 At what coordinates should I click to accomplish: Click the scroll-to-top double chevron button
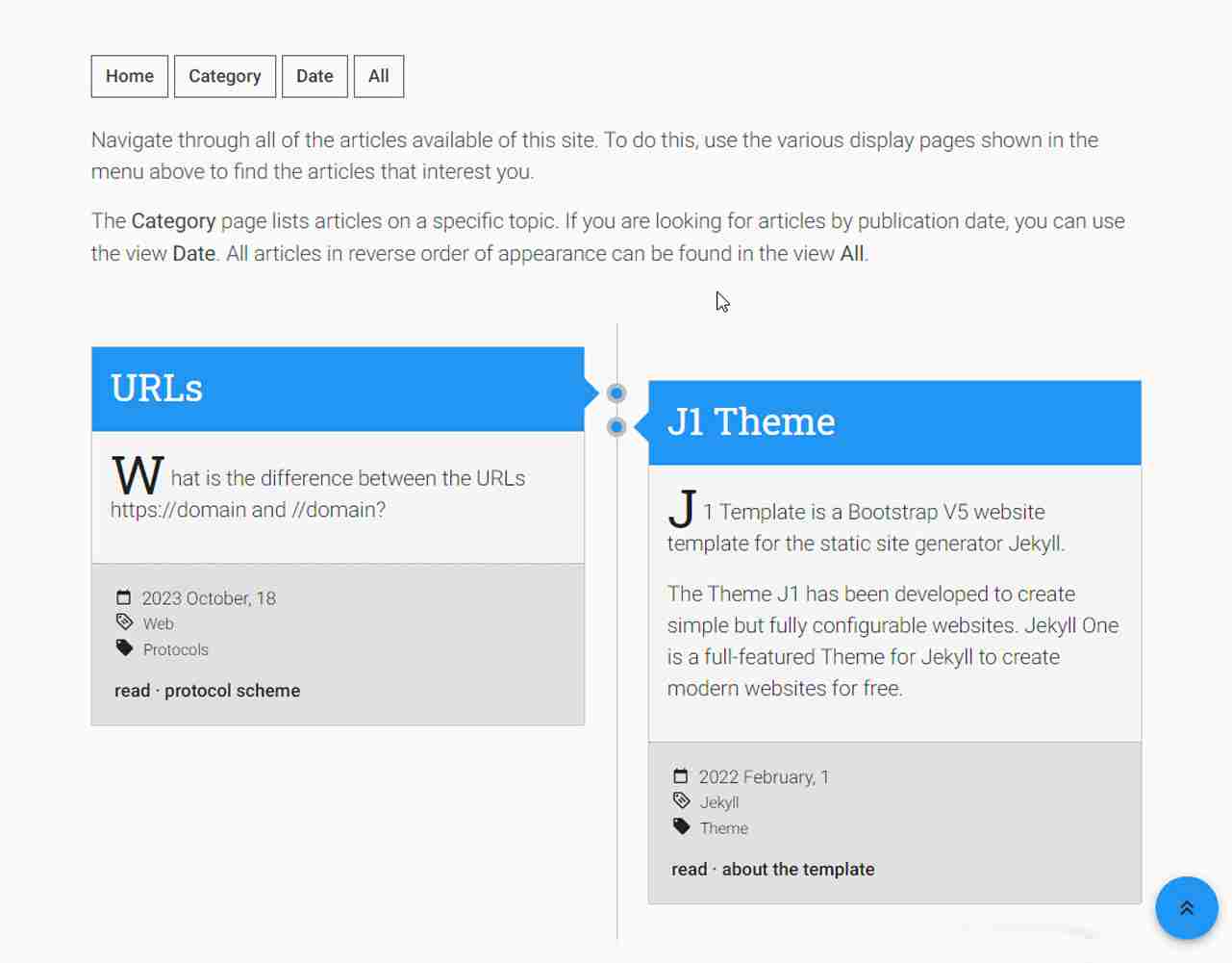pyautogui.click(x=1186, y=907)
